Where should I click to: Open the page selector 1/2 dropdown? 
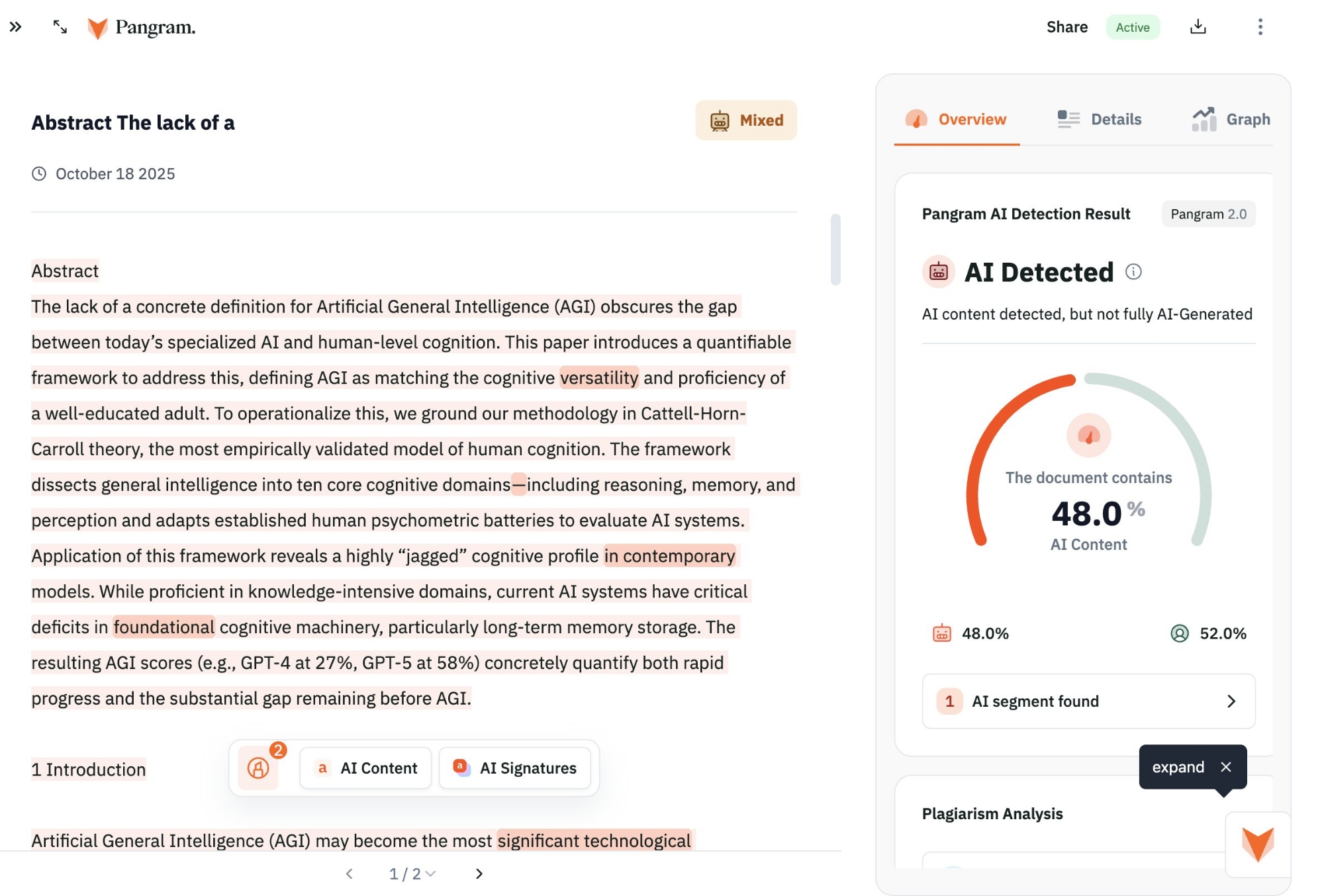[412, 874]
